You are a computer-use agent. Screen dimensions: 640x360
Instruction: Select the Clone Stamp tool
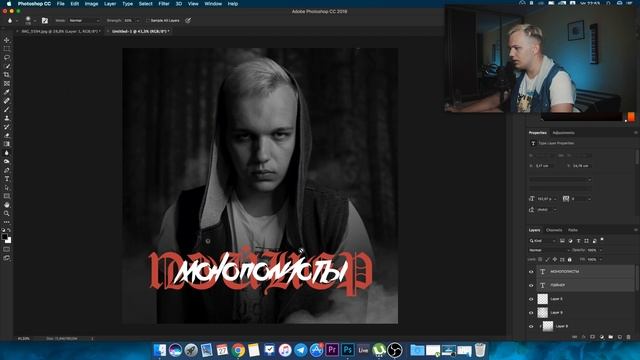click(7, 118)
